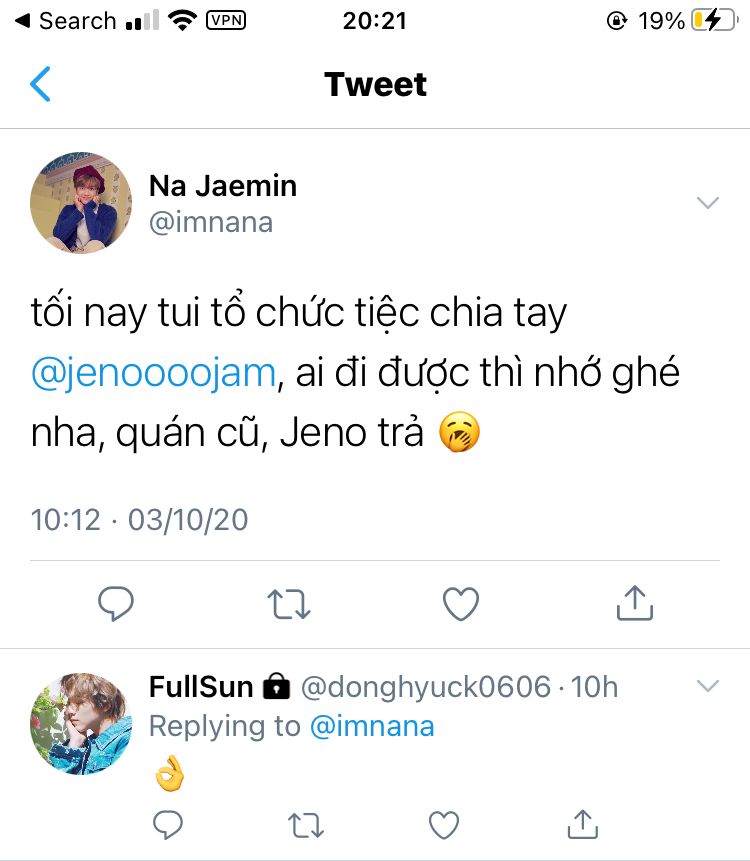Retweet Na Jaemin's tweet
Viewport: 750px width, 861px height.
[x=289, y=603]
